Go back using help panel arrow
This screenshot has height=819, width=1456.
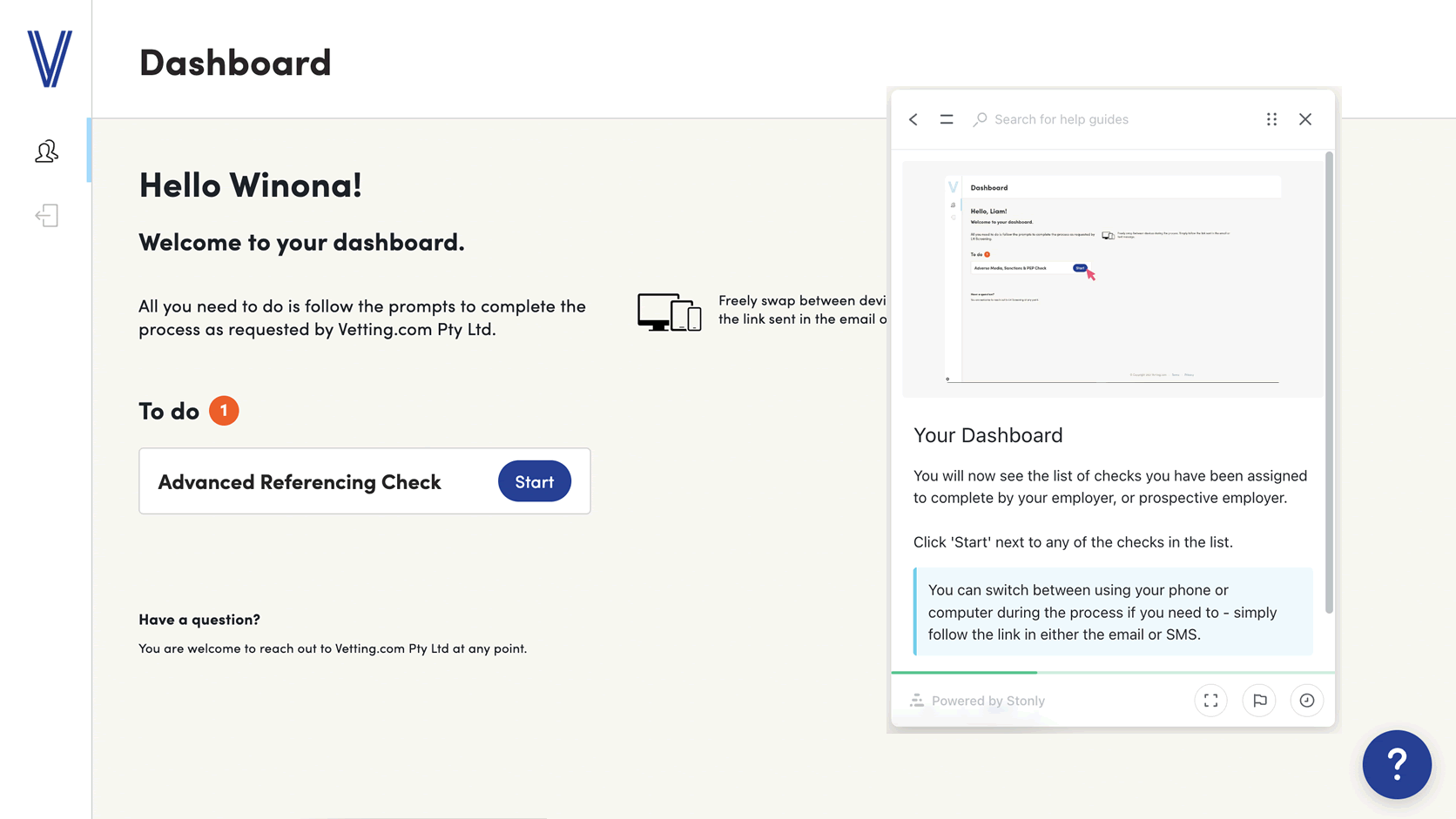click(913, 119)
